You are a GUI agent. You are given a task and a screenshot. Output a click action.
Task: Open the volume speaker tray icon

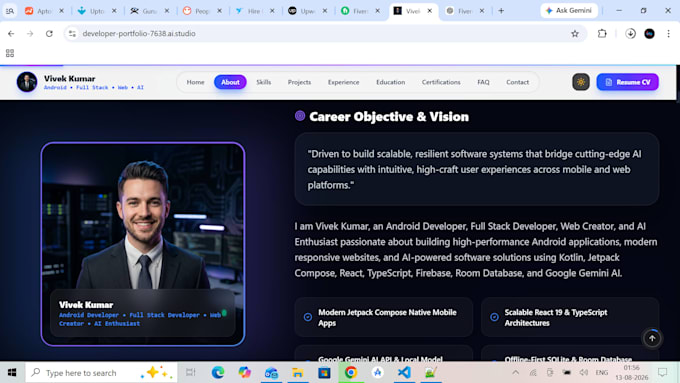coord(584,373)
